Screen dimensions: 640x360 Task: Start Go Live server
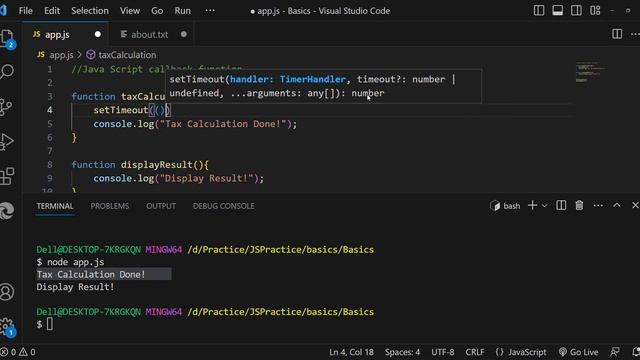click(578, 352)
